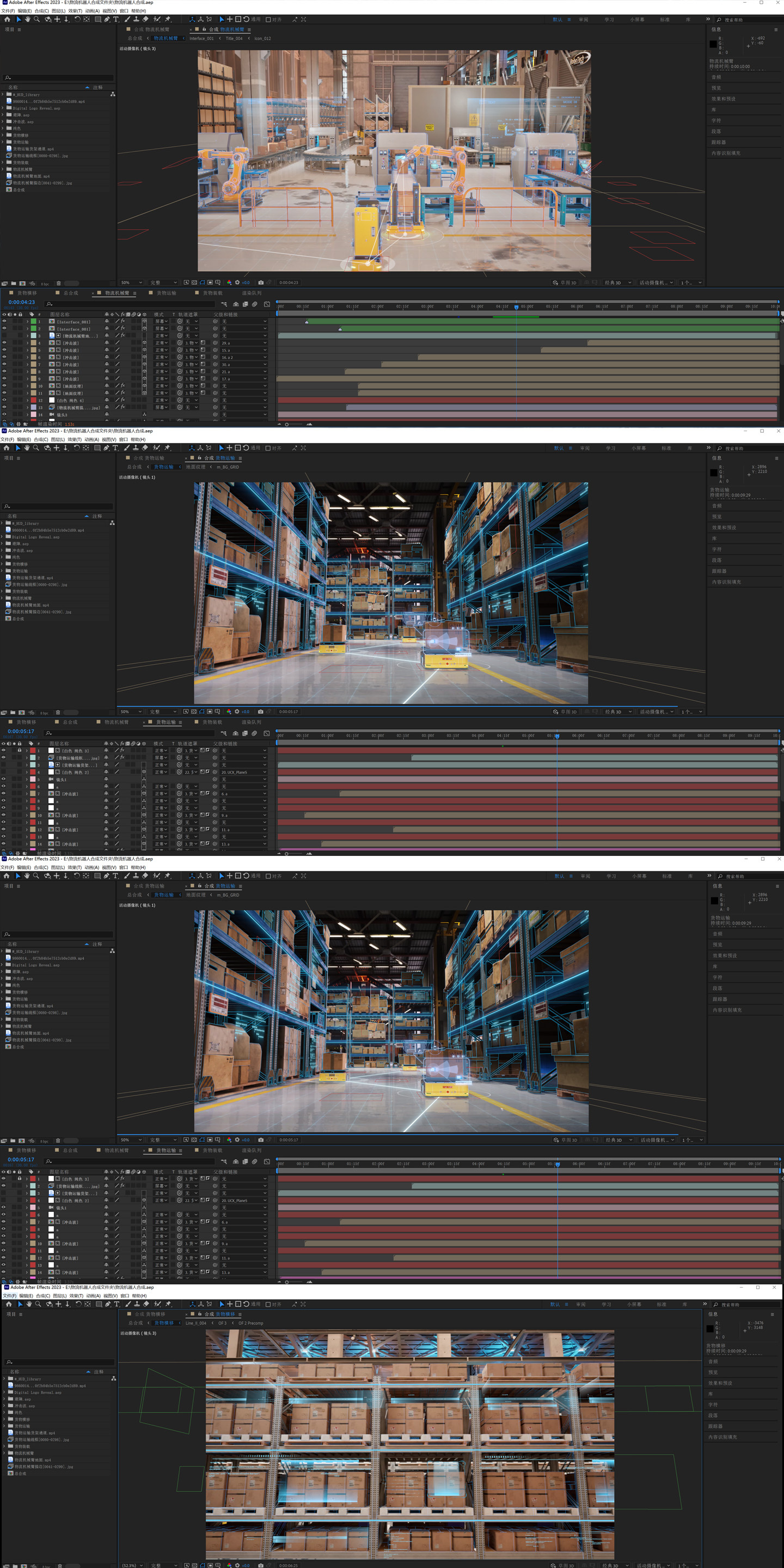Select the Home icon in the bottom window toolbar

point(9,1304)
